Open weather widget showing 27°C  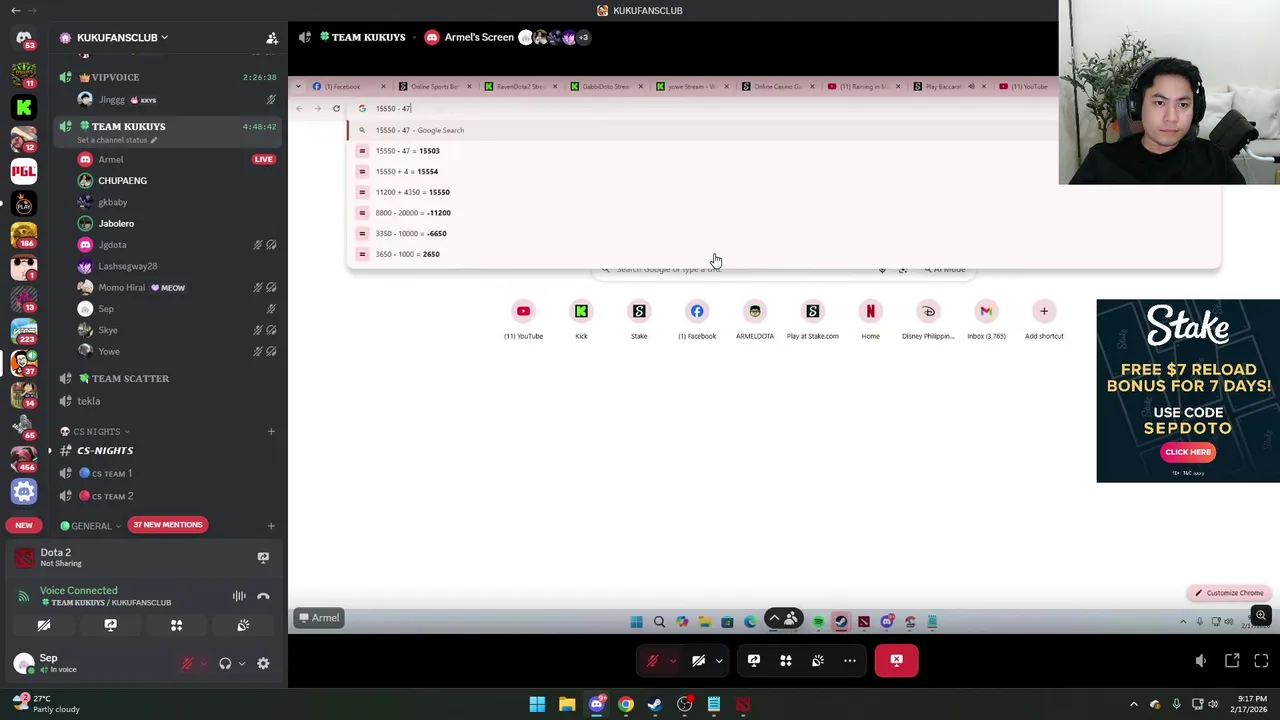click(x=45, y=704)
